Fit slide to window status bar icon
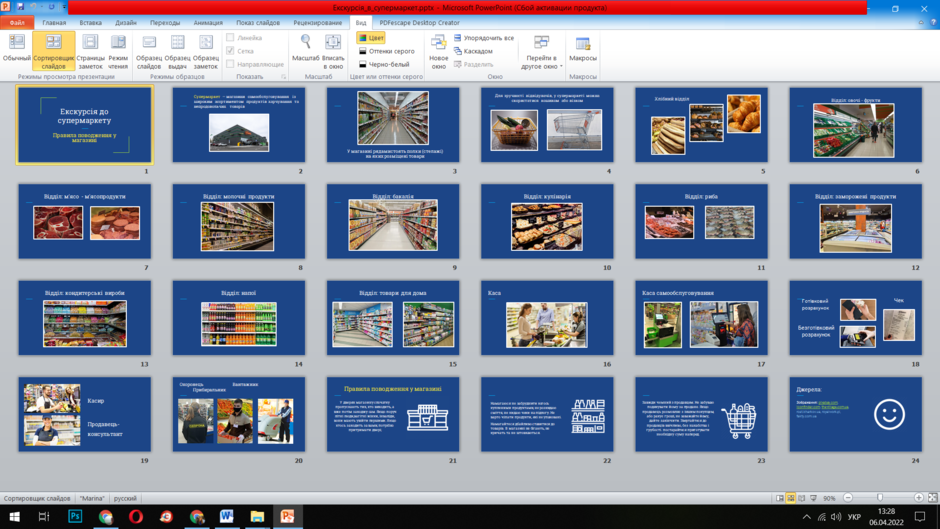The height and width of the screenshot is (529, 940). click(933, 498)
